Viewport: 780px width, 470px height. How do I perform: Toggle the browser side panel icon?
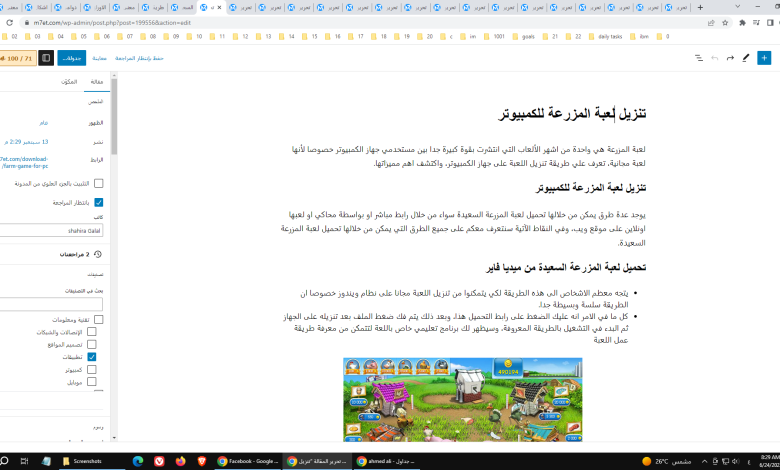(770, 22)
